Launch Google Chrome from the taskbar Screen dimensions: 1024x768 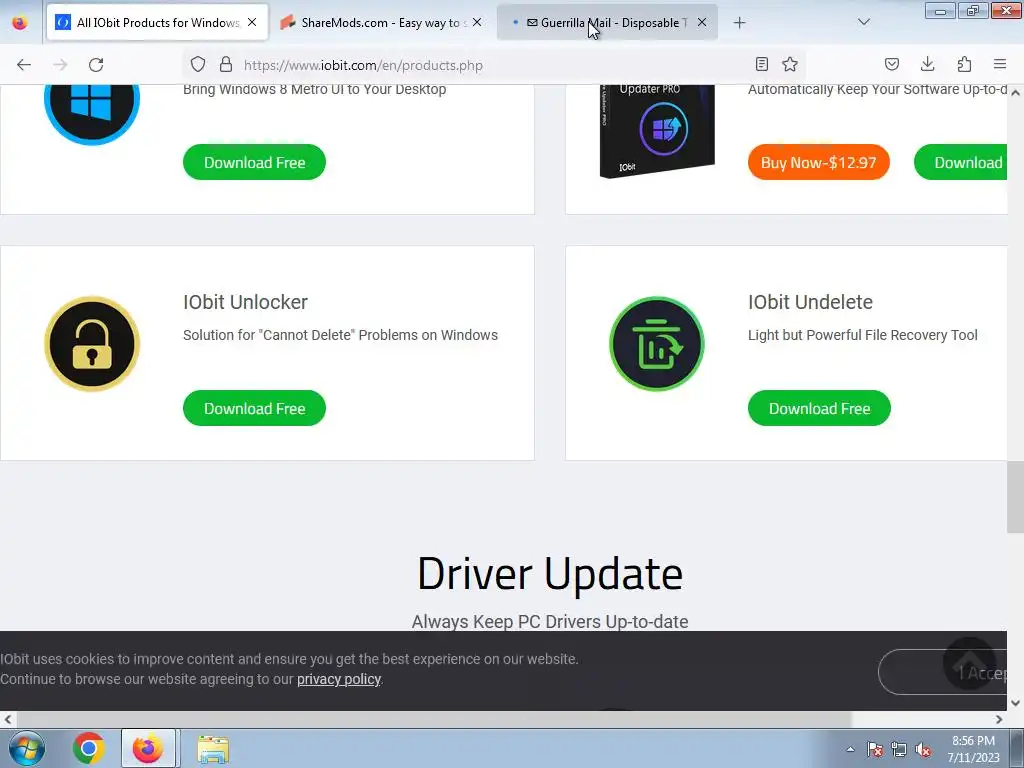point(89,748)
